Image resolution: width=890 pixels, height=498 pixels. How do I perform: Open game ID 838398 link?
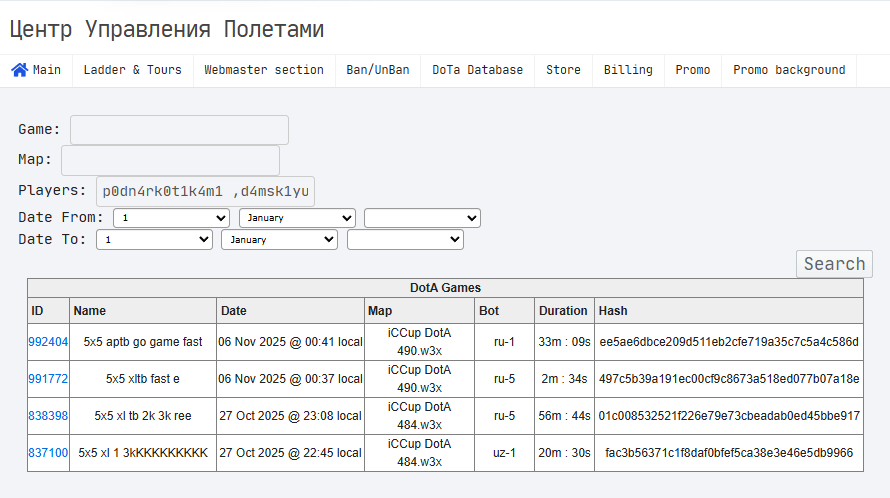(48, 416)
